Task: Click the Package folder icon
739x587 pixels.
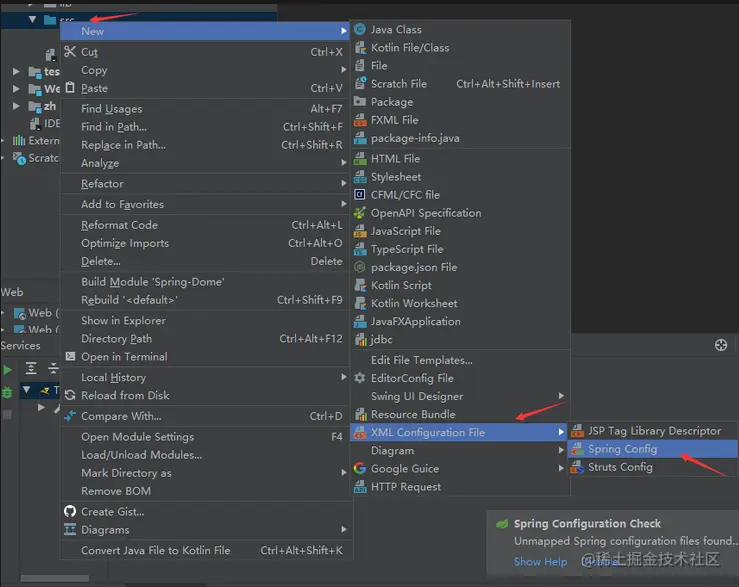Action: click(360, 101)
